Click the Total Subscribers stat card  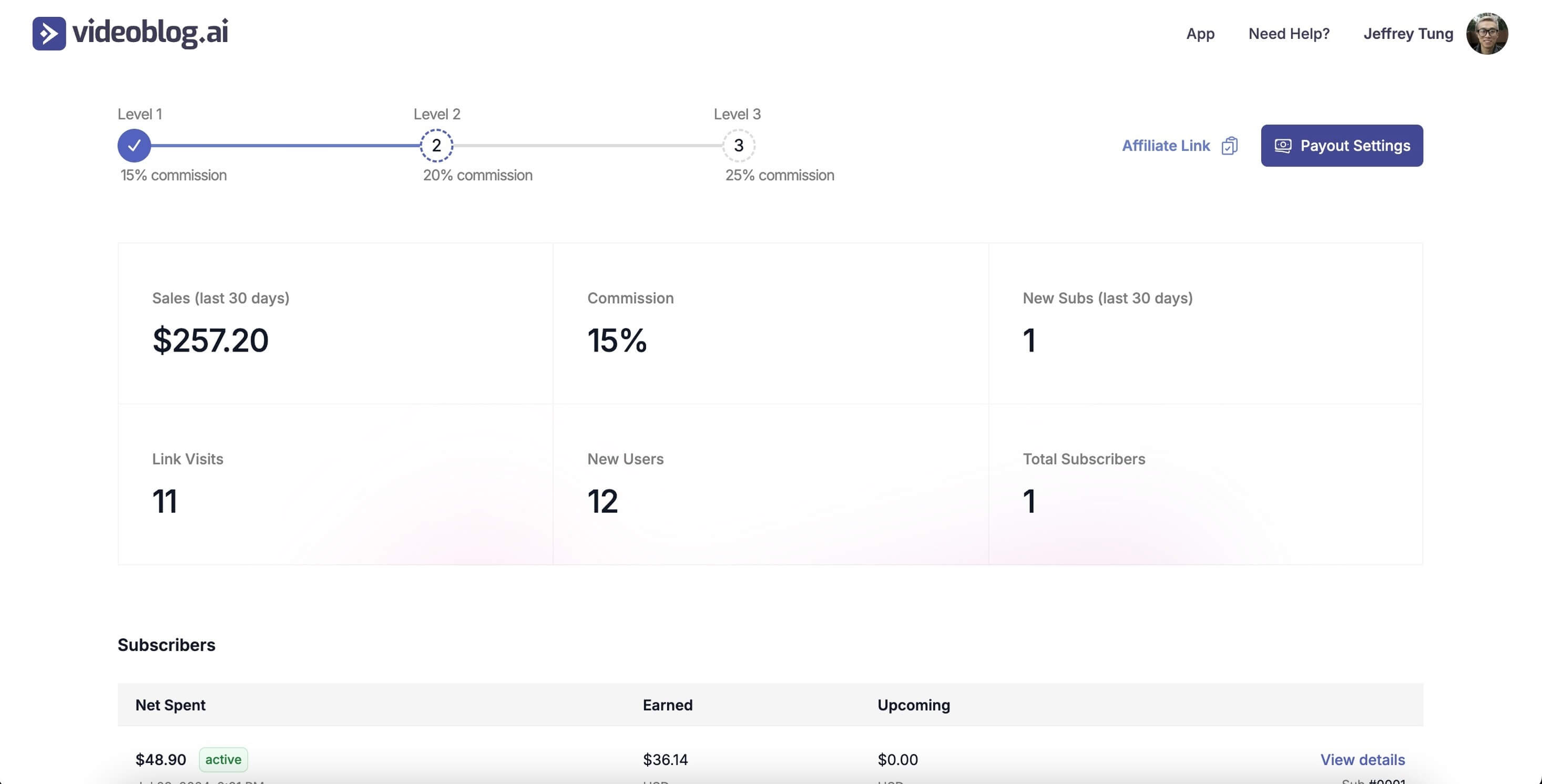tap(1205, 485)
